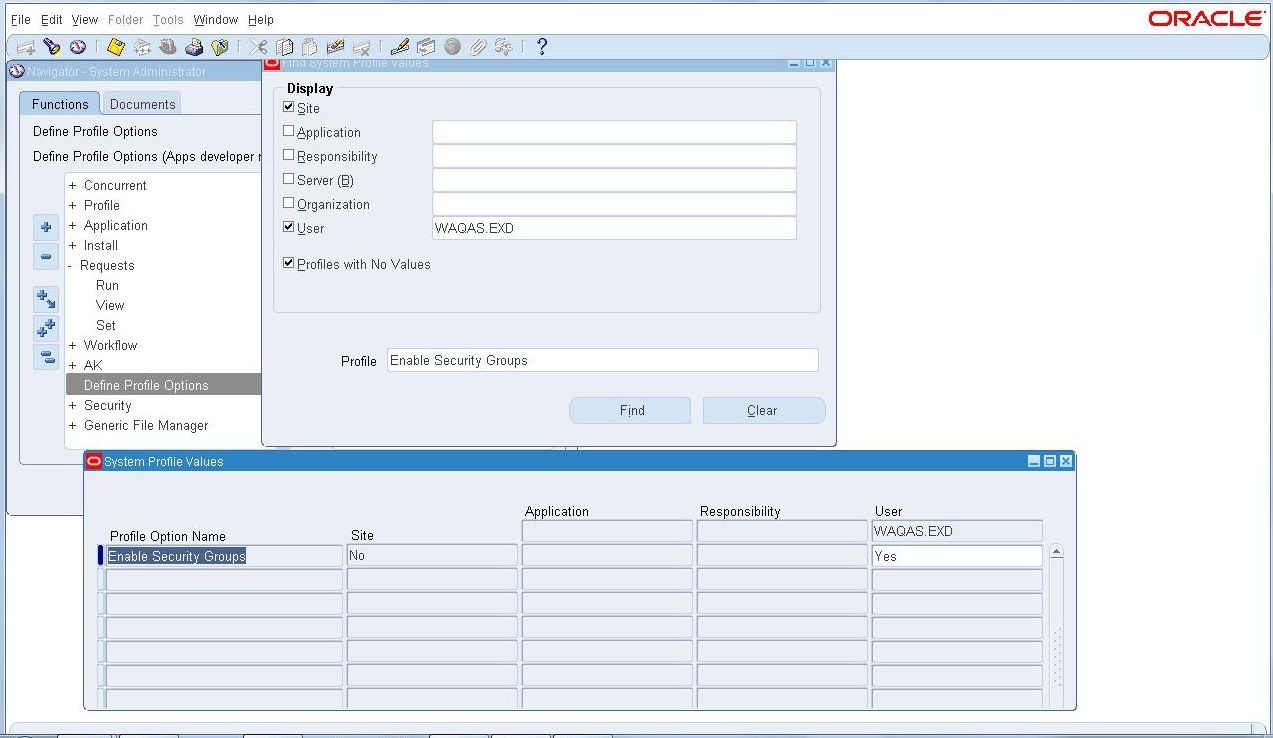
Task: Click the Copy icon on the toolbar
Action: 286,46
